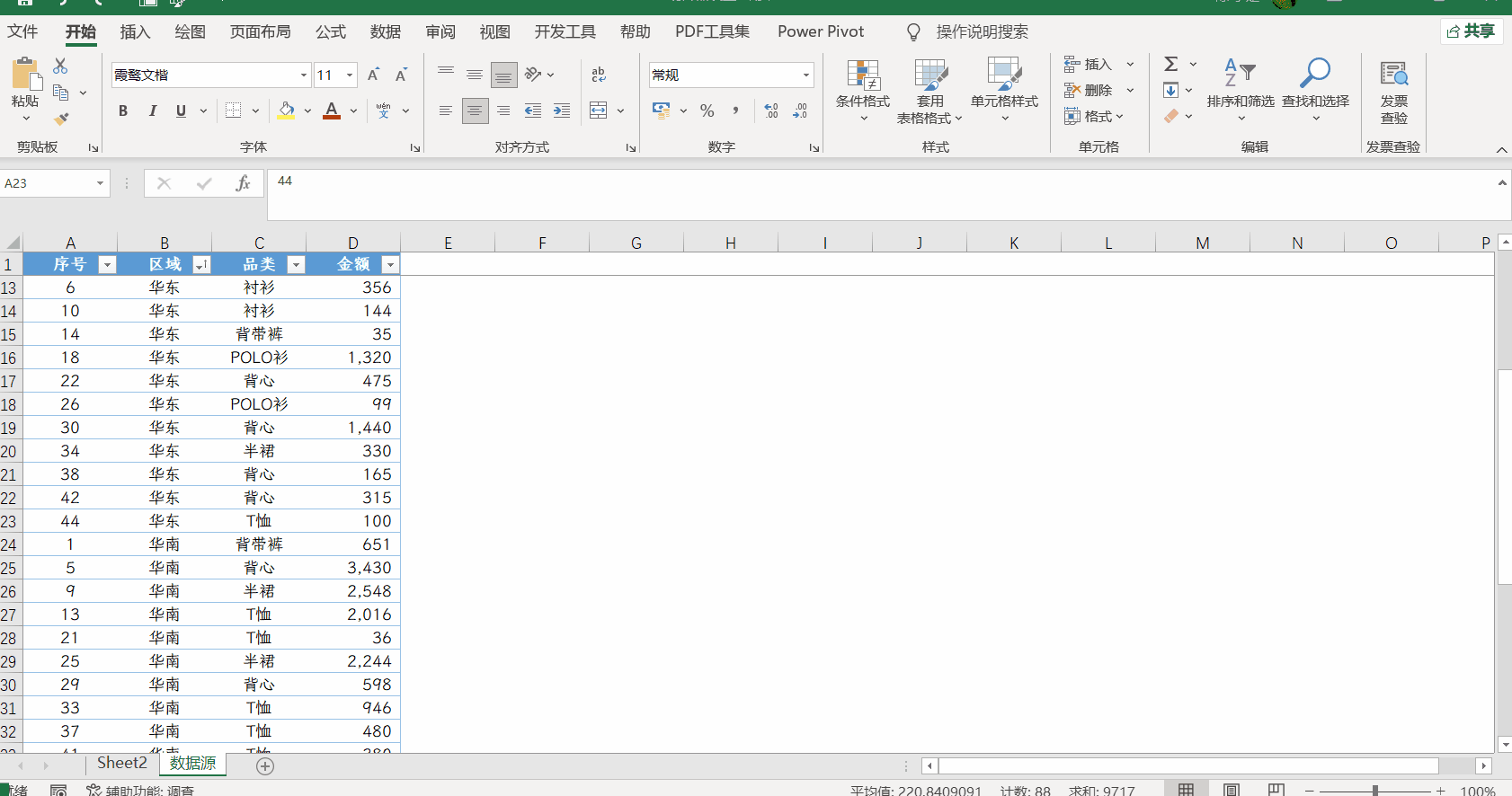Screen dimensions: 1512x796
Task: Click the Insert Function fx icon
Action: [x=243, y=183]
